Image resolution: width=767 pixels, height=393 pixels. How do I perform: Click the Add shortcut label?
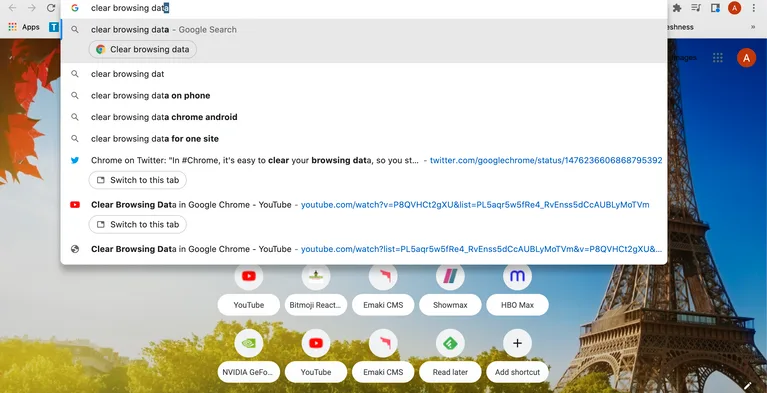(x=517, y=372)
